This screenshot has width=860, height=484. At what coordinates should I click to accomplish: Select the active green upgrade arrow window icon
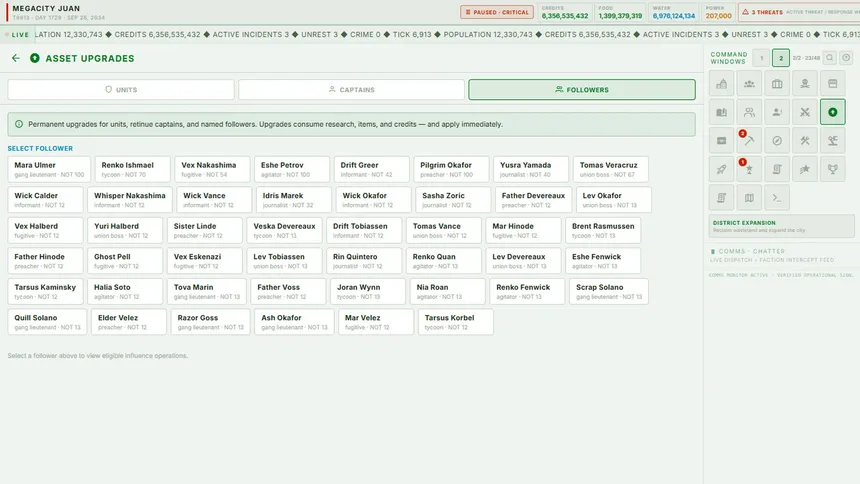[x=833, y=112]
